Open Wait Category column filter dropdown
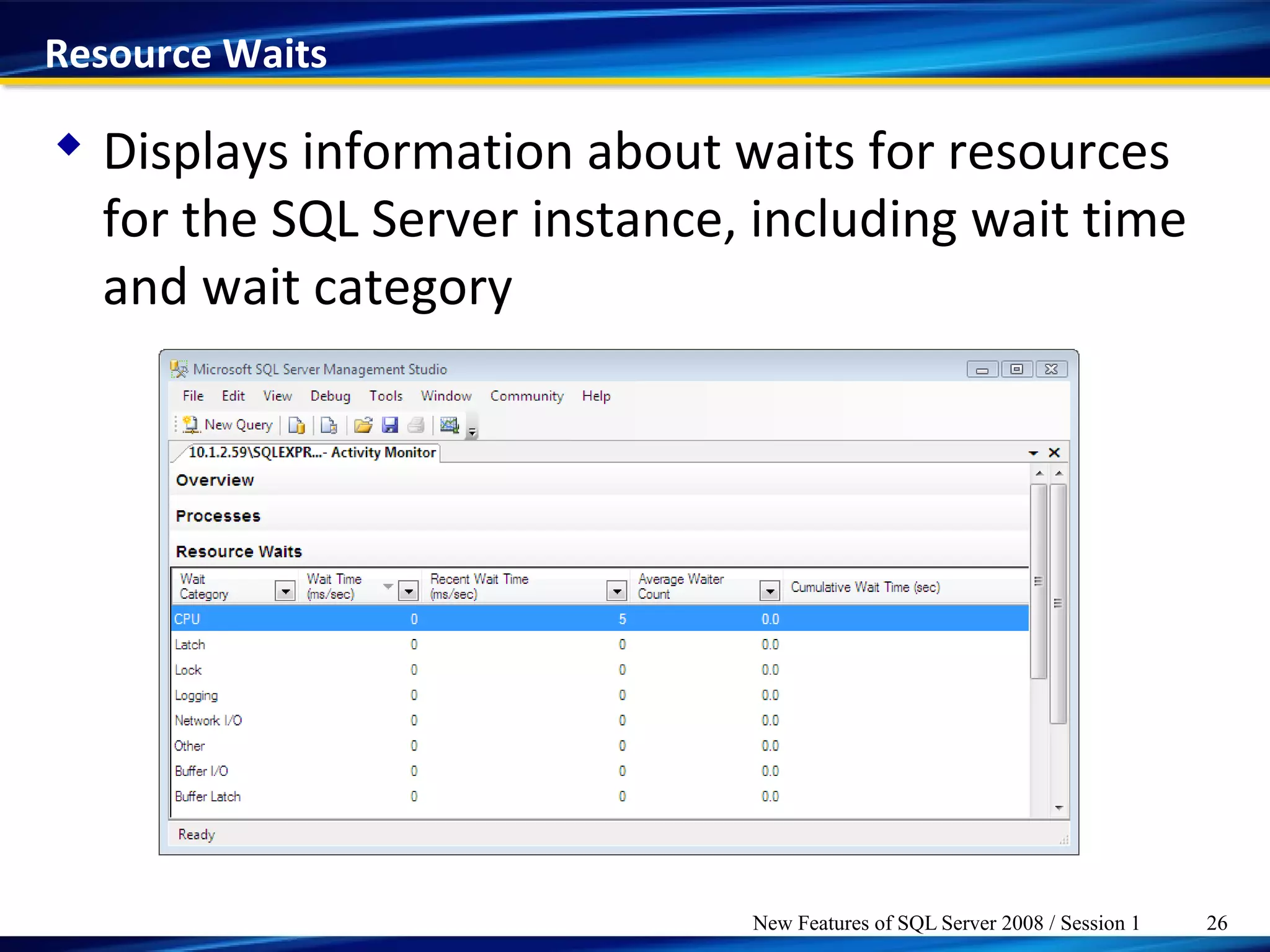 click(285, 591)
